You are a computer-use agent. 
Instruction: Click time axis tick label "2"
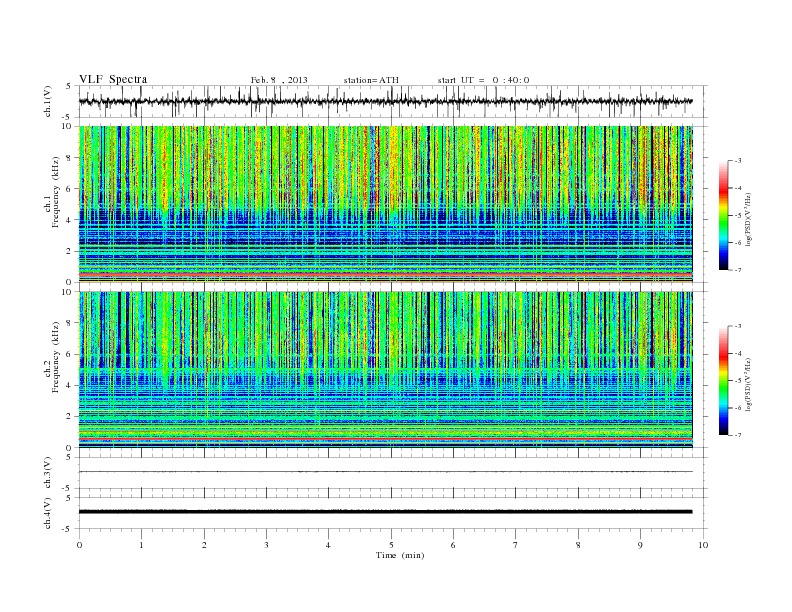tap(204, 545)
